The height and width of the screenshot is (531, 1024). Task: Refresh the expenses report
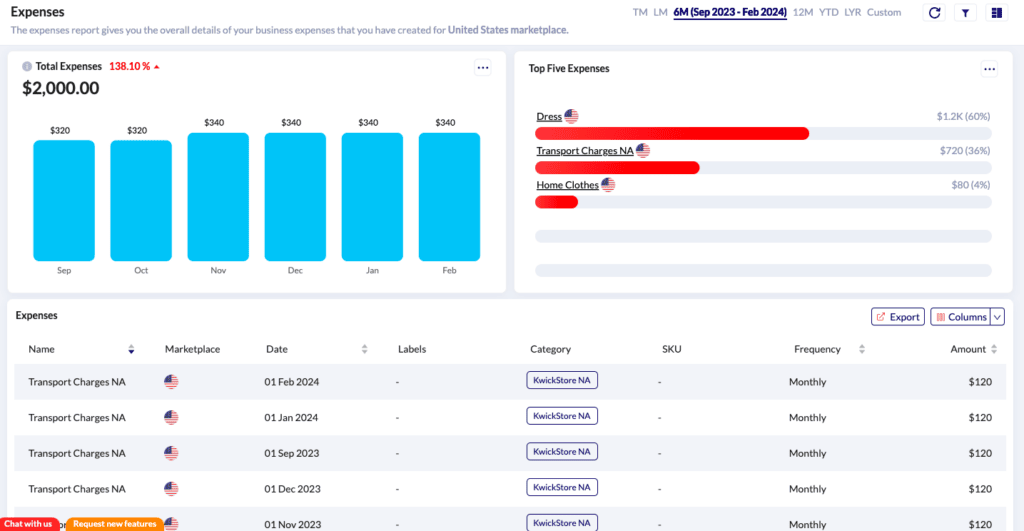(935, 12)
